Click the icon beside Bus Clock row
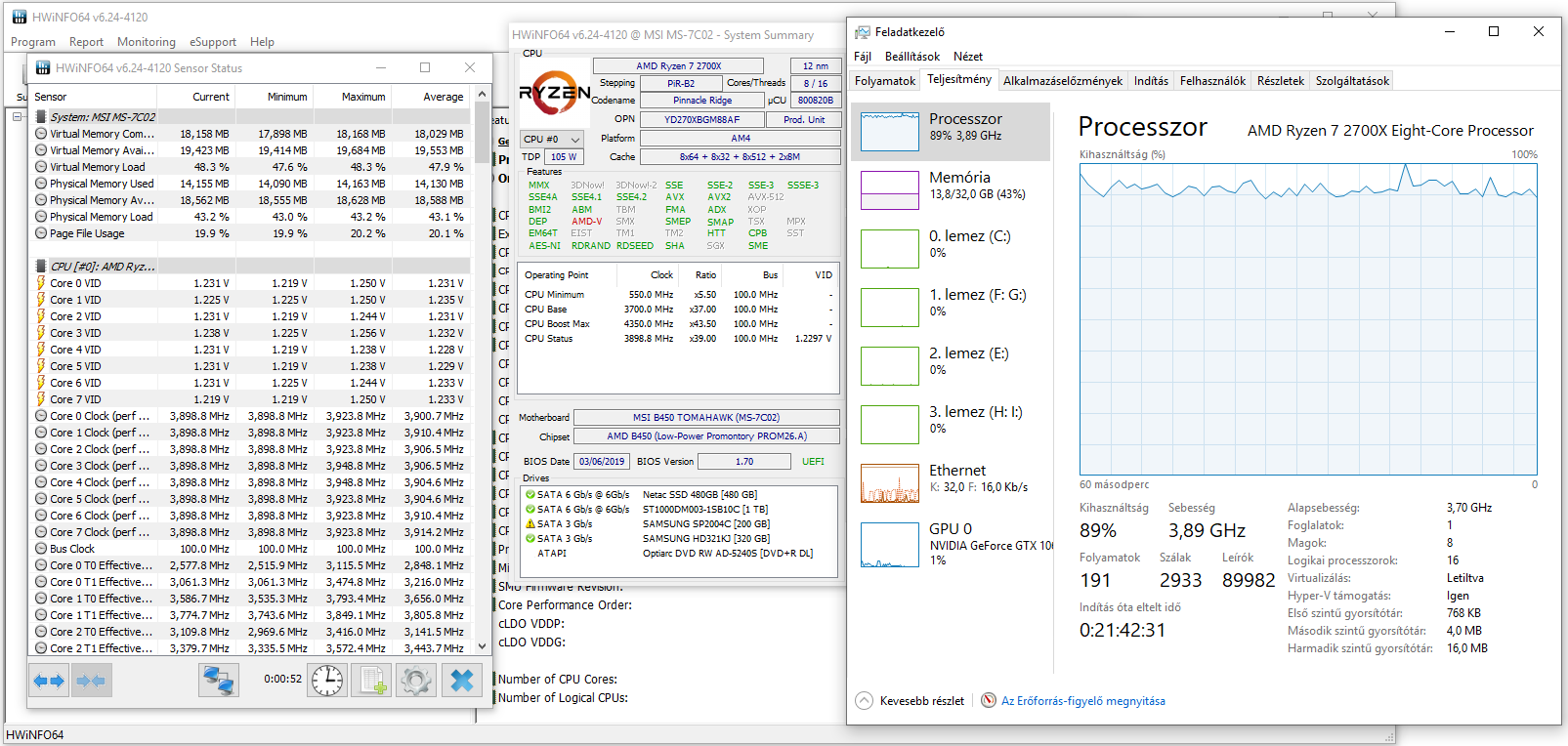The image size is (1568, 746). point(41,549)
